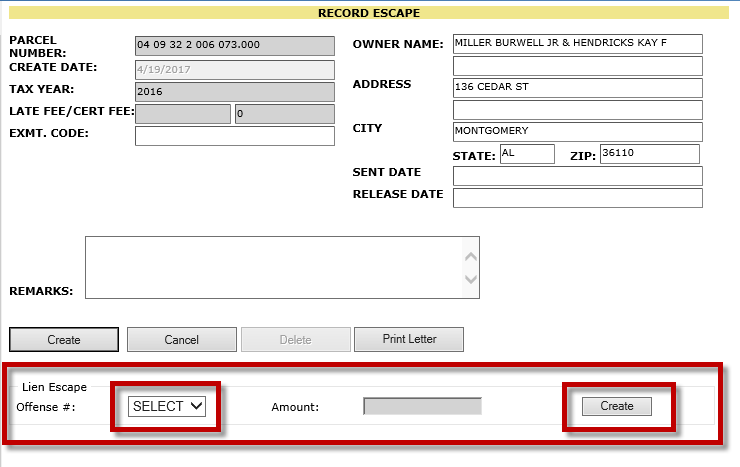
Task: Click the Tax Year field showing 2016
Action: point(235,92)
